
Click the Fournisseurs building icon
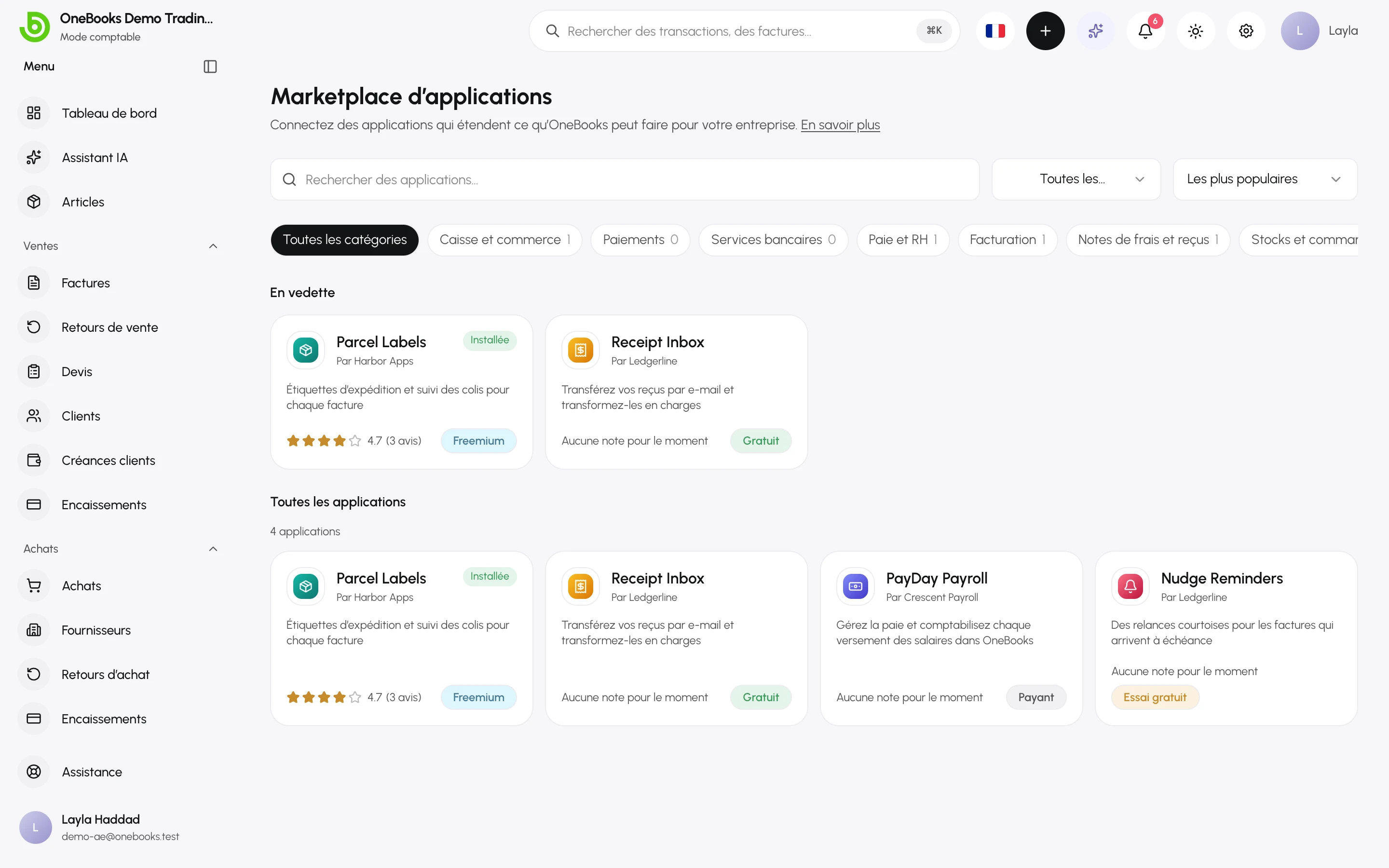point(34,630)
